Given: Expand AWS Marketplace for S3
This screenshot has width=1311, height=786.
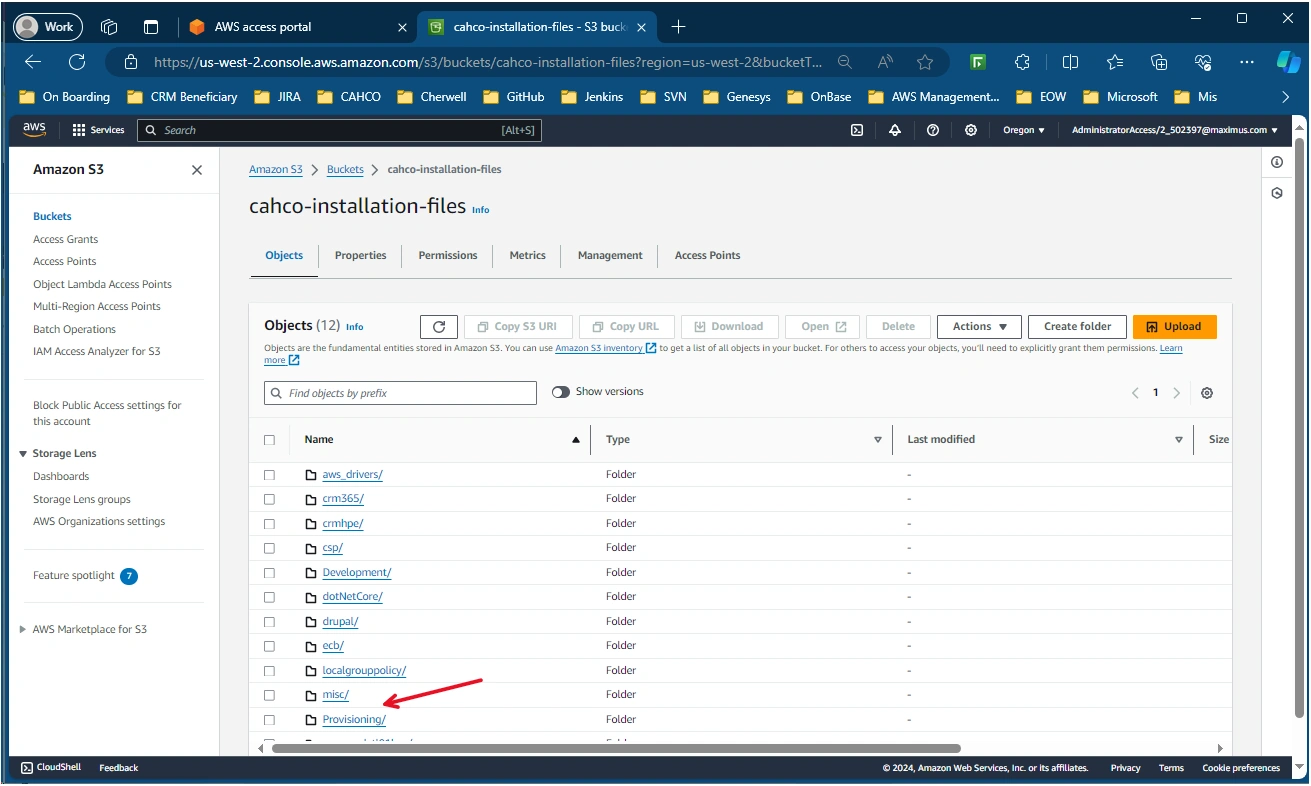Looking at the screenshot, I should coord(23,630).
